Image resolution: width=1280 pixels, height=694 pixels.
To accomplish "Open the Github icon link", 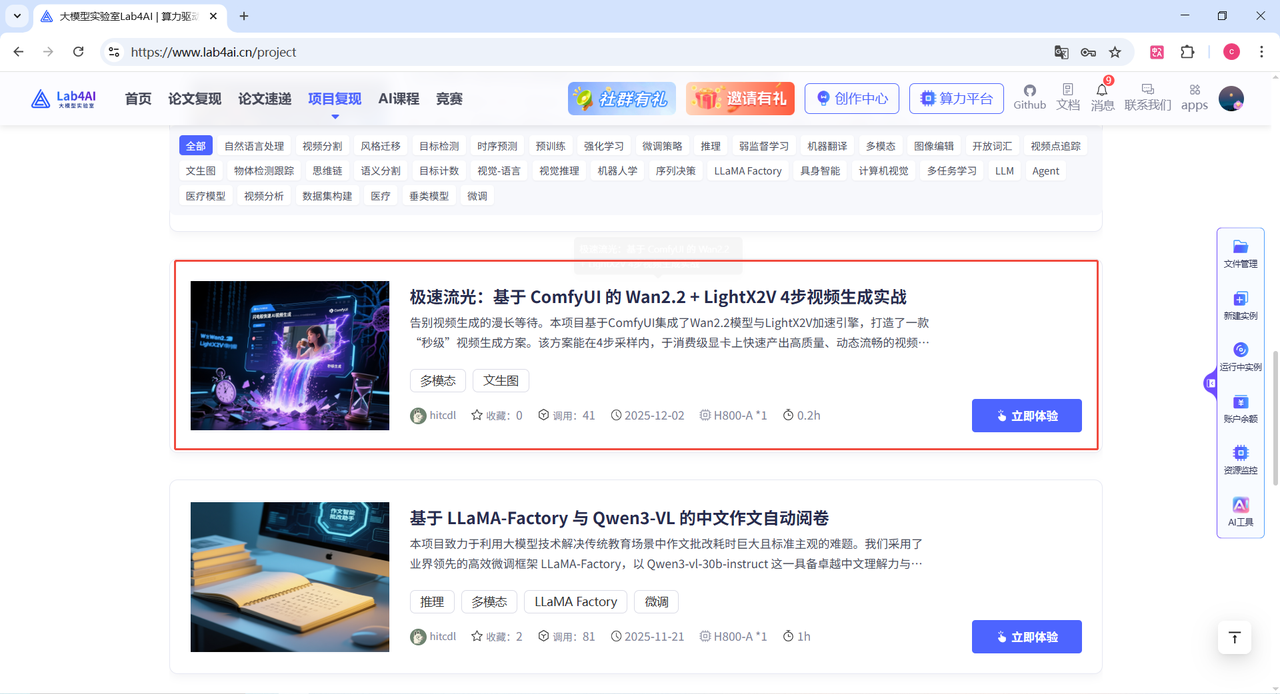I will point(1029,97).
